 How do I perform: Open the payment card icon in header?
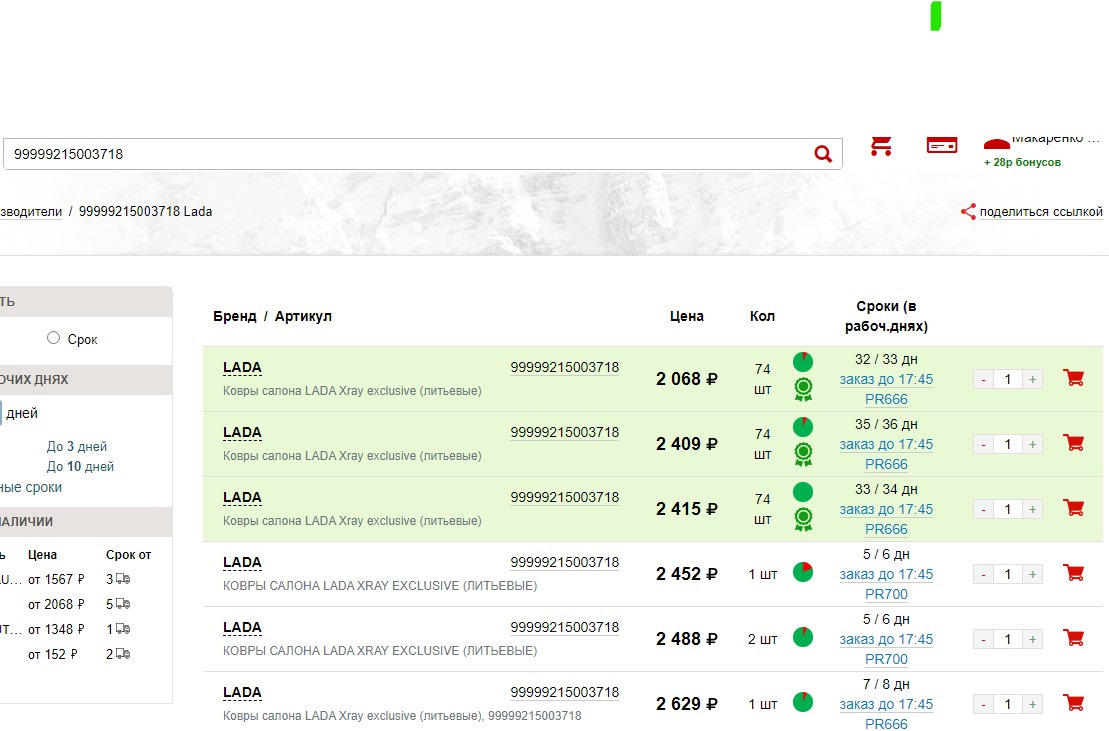[x=941, y=146]
